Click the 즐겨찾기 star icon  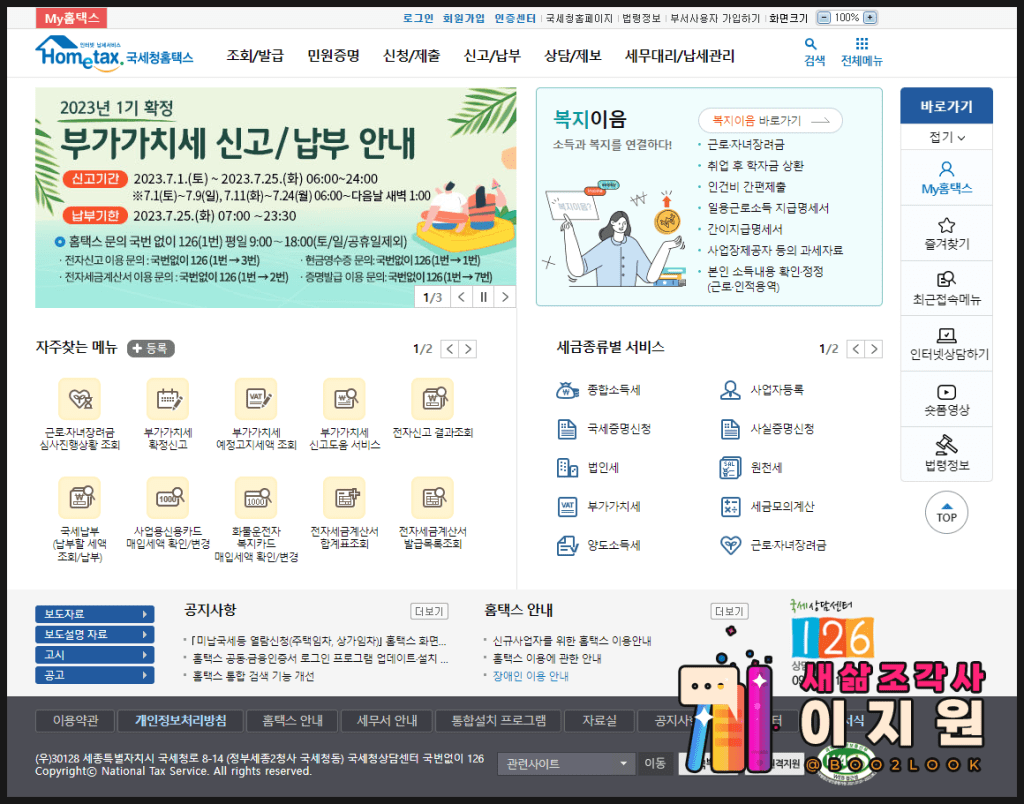click(946, 225)
